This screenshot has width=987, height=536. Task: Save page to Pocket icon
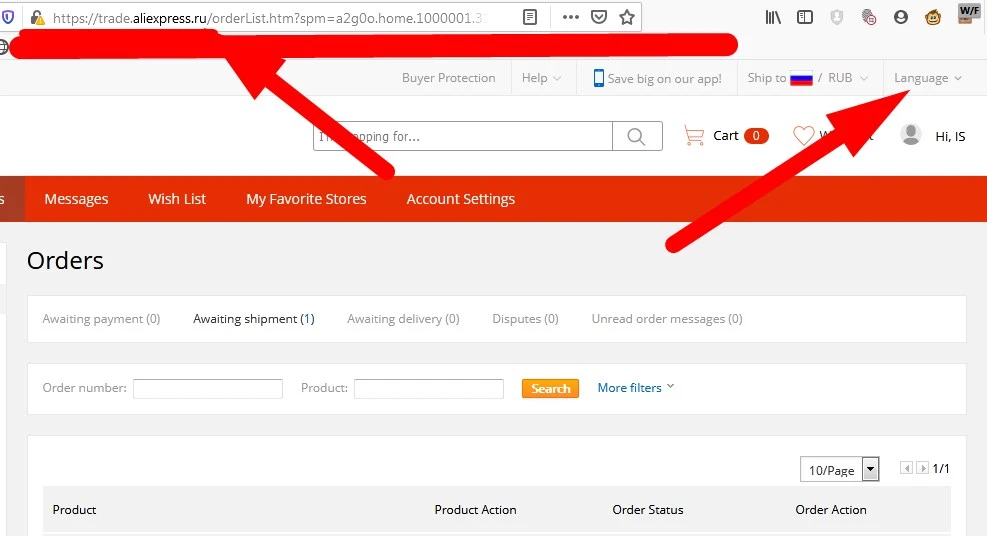[599, 17]
